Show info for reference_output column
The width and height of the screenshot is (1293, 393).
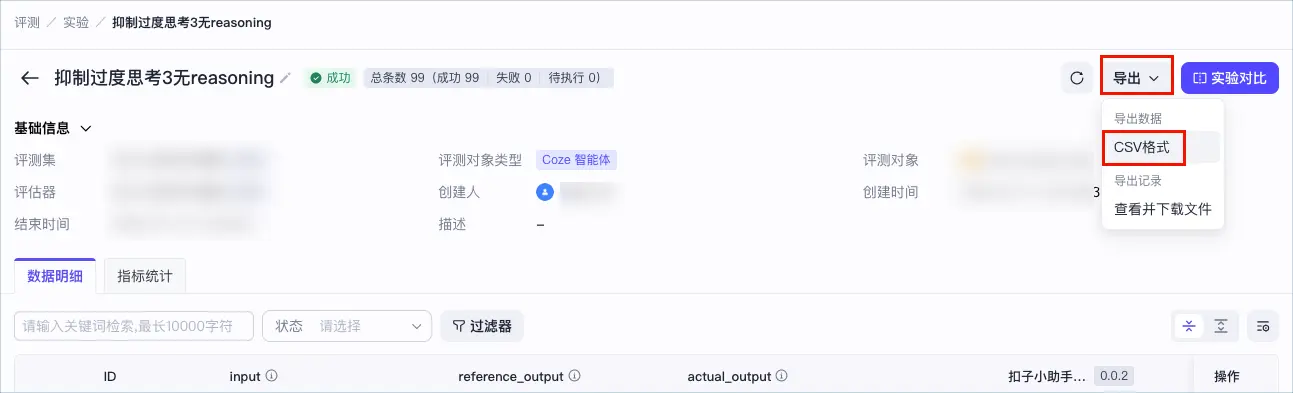click(575, 377)
